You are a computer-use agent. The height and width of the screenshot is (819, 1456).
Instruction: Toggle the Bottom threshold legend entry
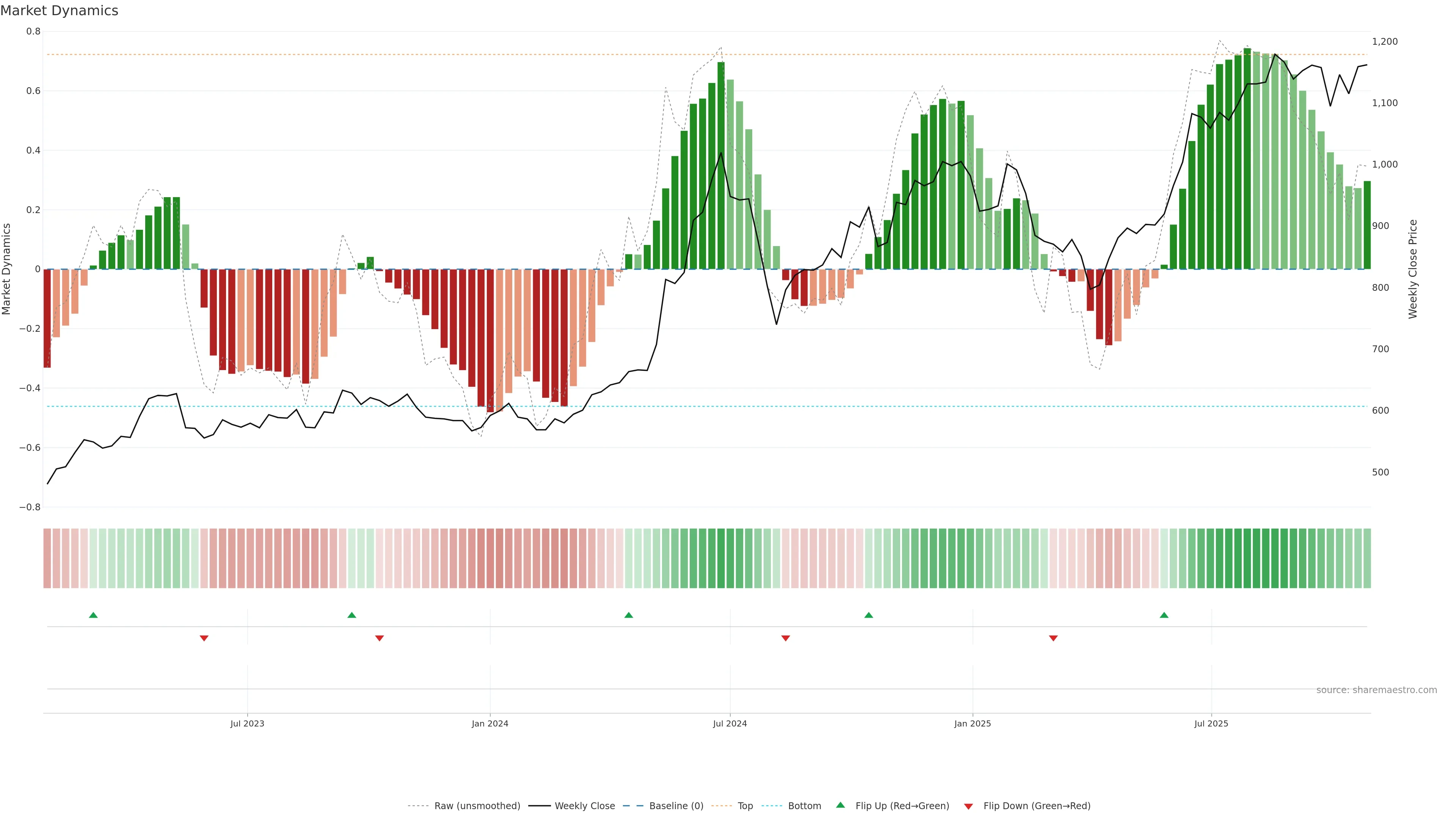coord(804,806)
